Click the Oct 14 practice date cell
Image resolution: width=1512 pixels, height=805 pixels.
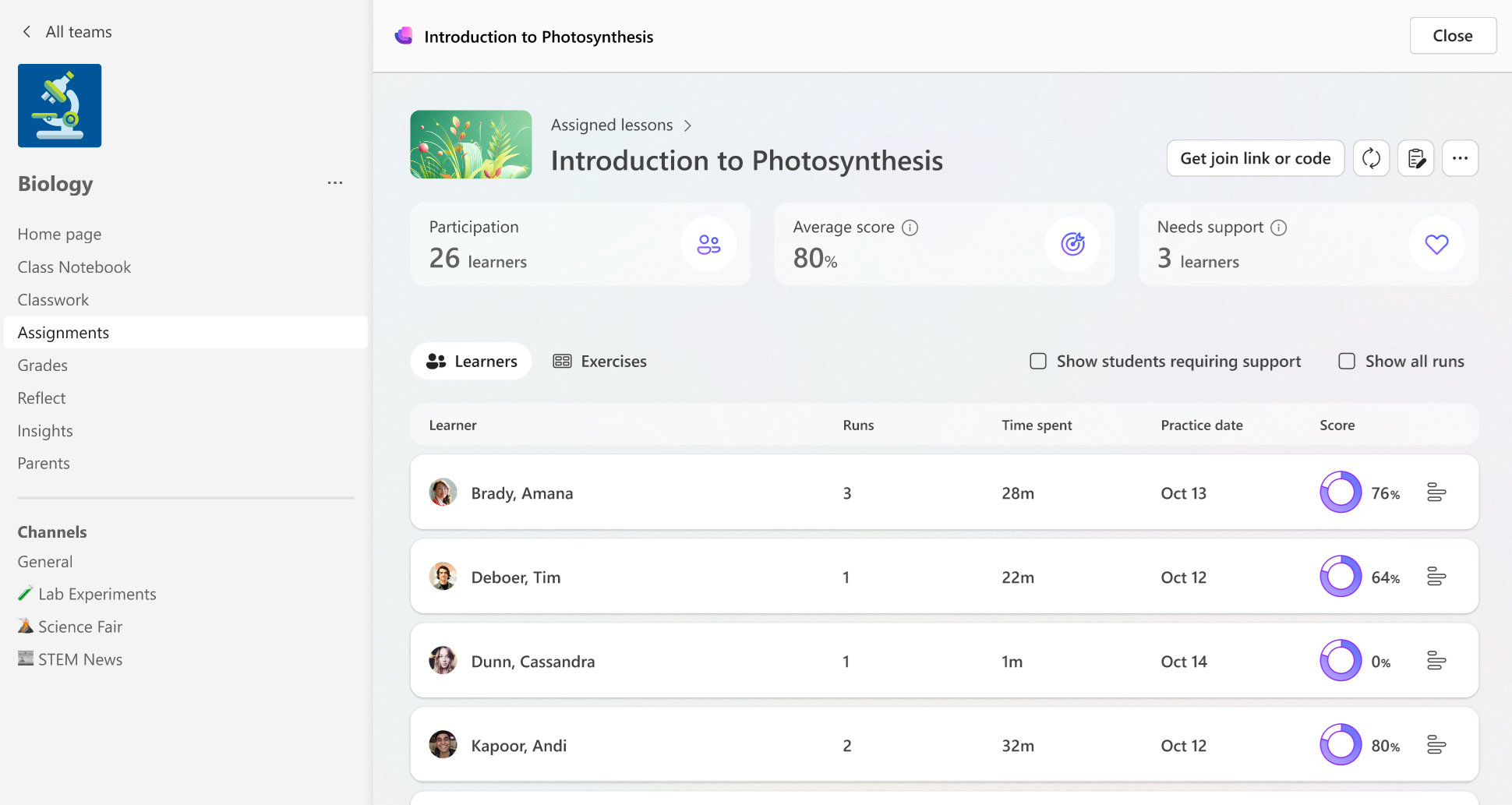[x=1183, y=662]
